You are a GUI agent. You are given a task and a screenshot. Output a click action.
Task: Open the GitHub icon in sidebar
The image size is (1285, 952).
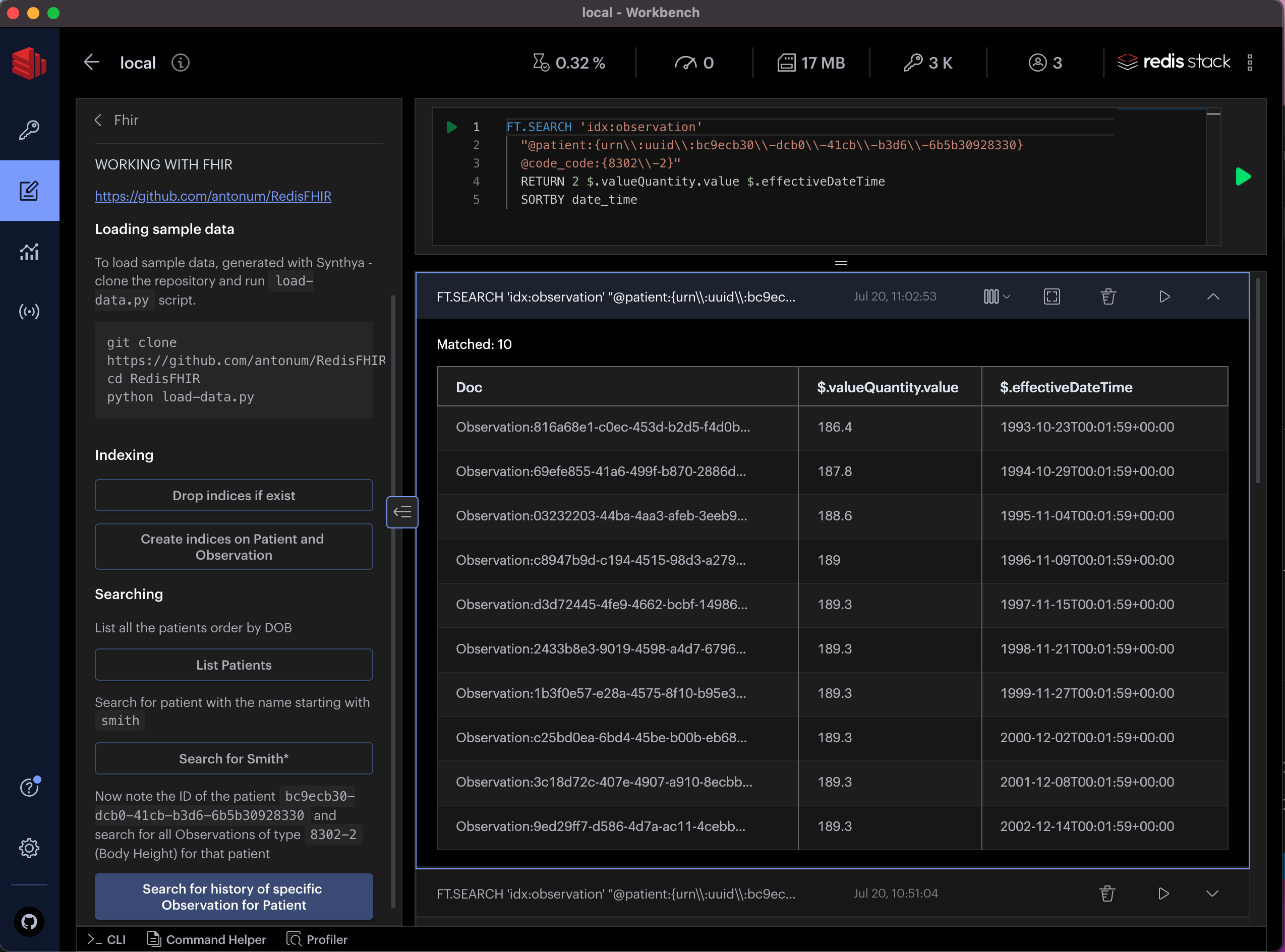point(29,921)
